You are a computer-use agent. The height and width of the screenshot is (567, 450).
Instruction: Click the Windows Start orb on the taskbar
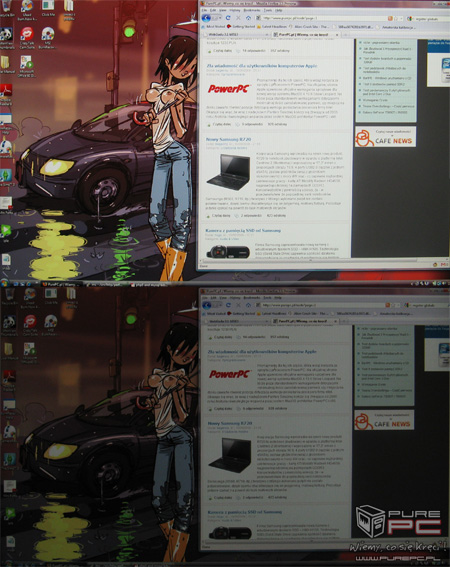coord(5,282)
